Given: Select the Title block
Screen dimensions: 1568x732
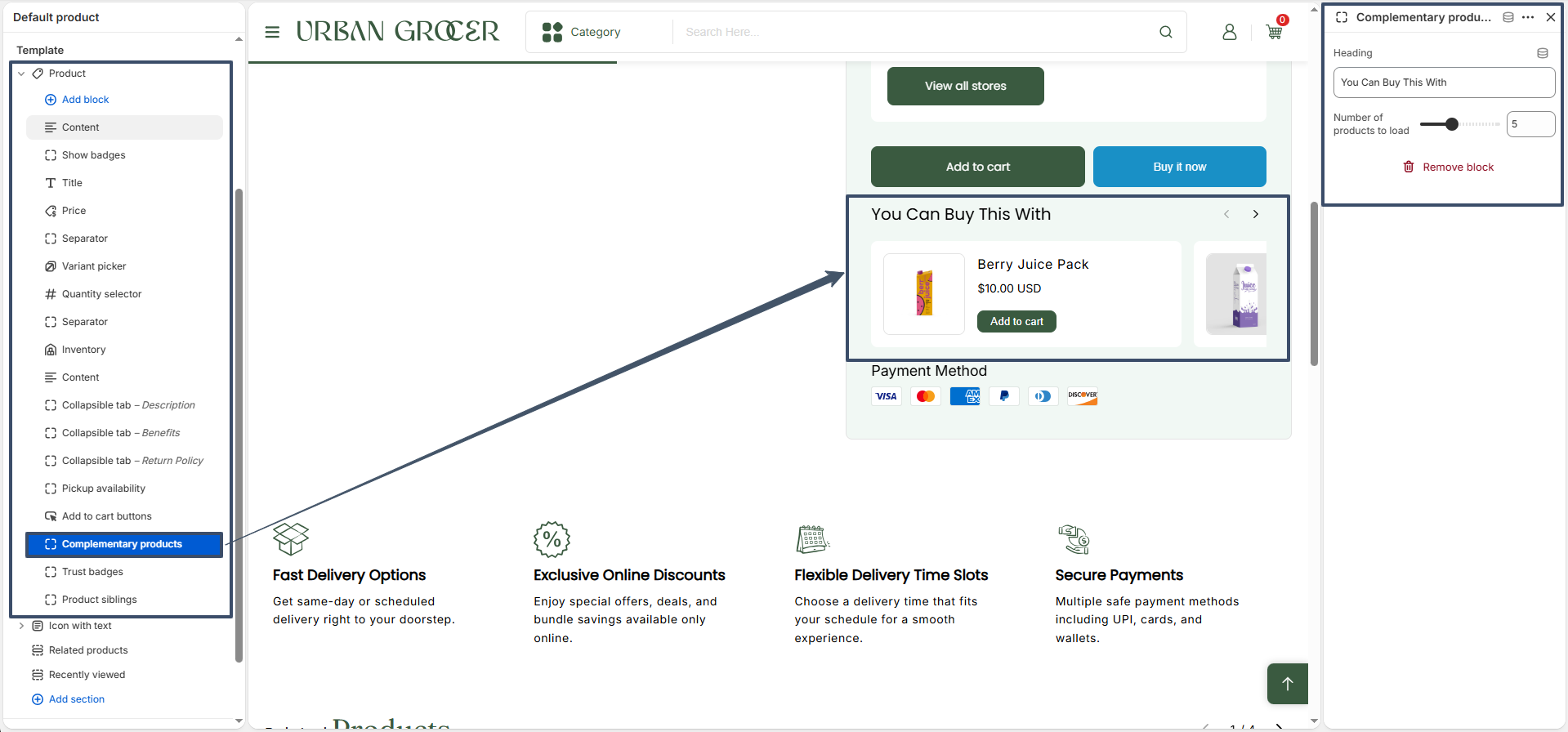Looking at the screenshot, I should pyautogui.click(x=124, y=183).
